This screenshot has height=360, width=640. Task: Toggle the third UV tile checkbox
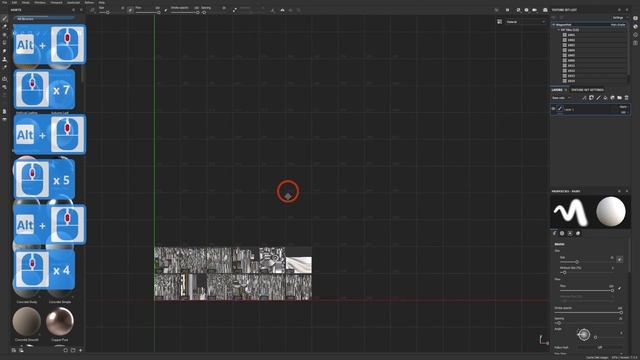tap(564, 45)
